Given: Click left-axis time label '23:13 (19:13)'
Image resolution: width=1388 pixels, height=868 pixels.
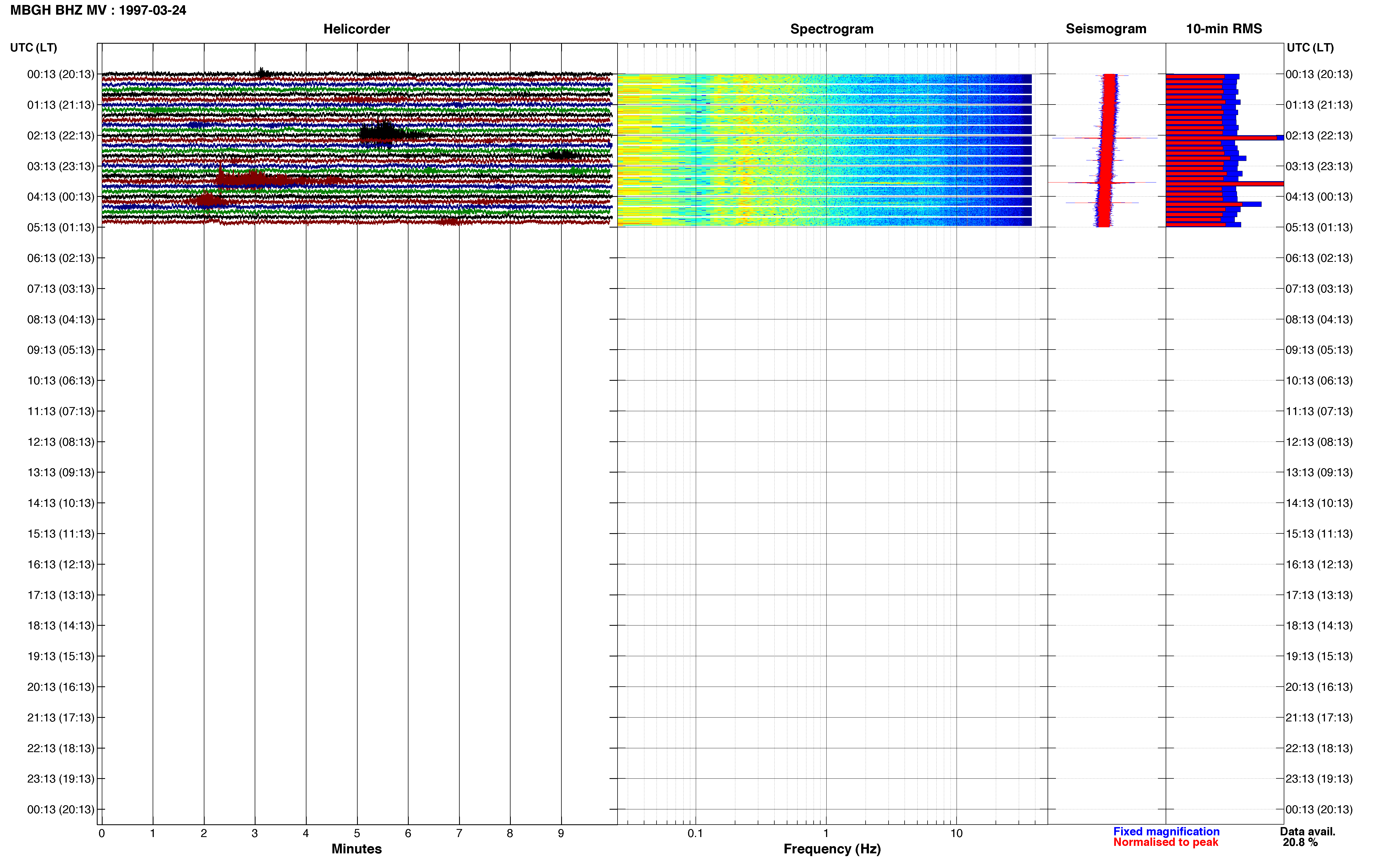Looking at the screenshot, I should coord(61,778).
